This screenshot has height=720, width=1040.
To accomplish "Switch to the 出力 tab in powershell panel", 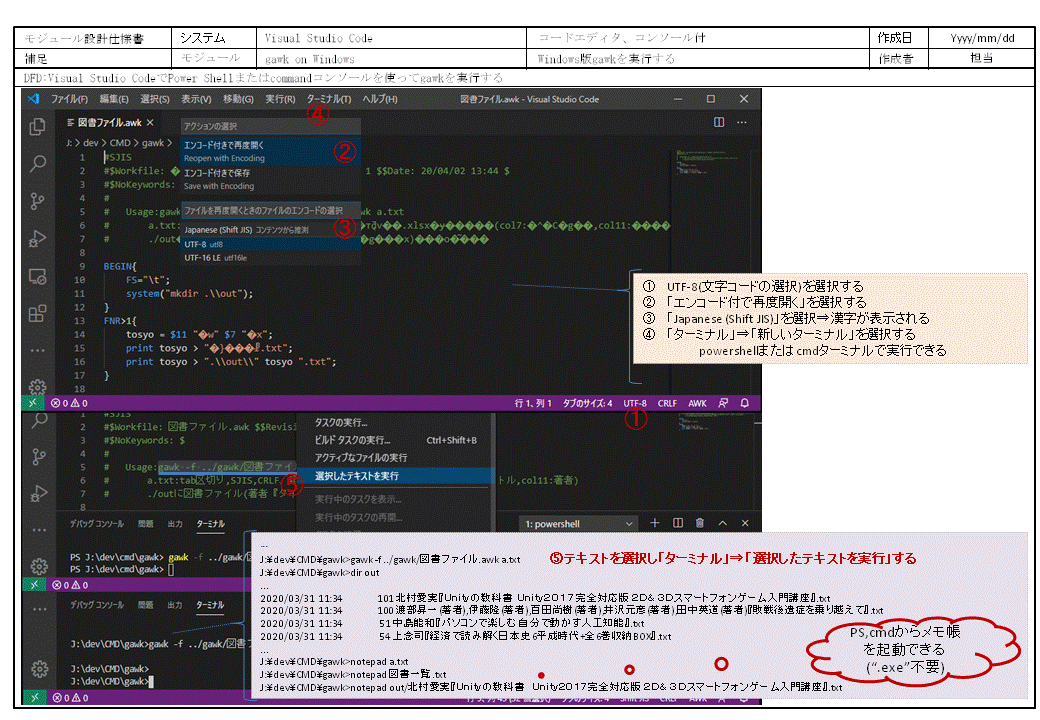I will click(x=175, y=524).
